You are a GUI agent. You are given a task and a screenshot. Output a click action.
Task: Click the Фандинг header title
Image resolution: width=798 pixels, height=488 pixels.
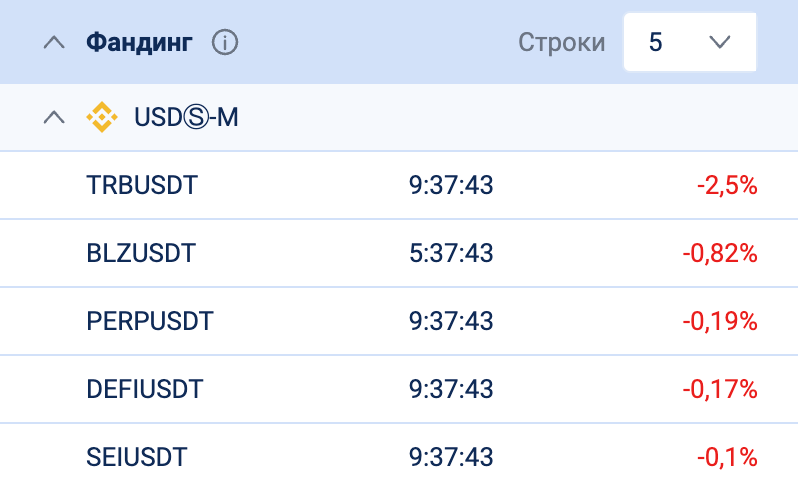point(140,43)
